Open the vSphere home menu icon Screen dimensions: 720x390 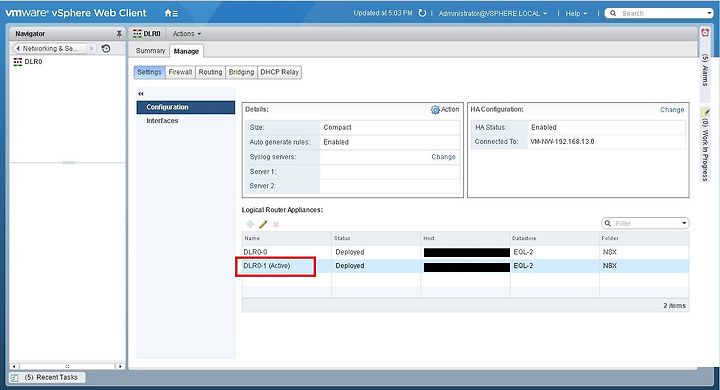(171, 13)
